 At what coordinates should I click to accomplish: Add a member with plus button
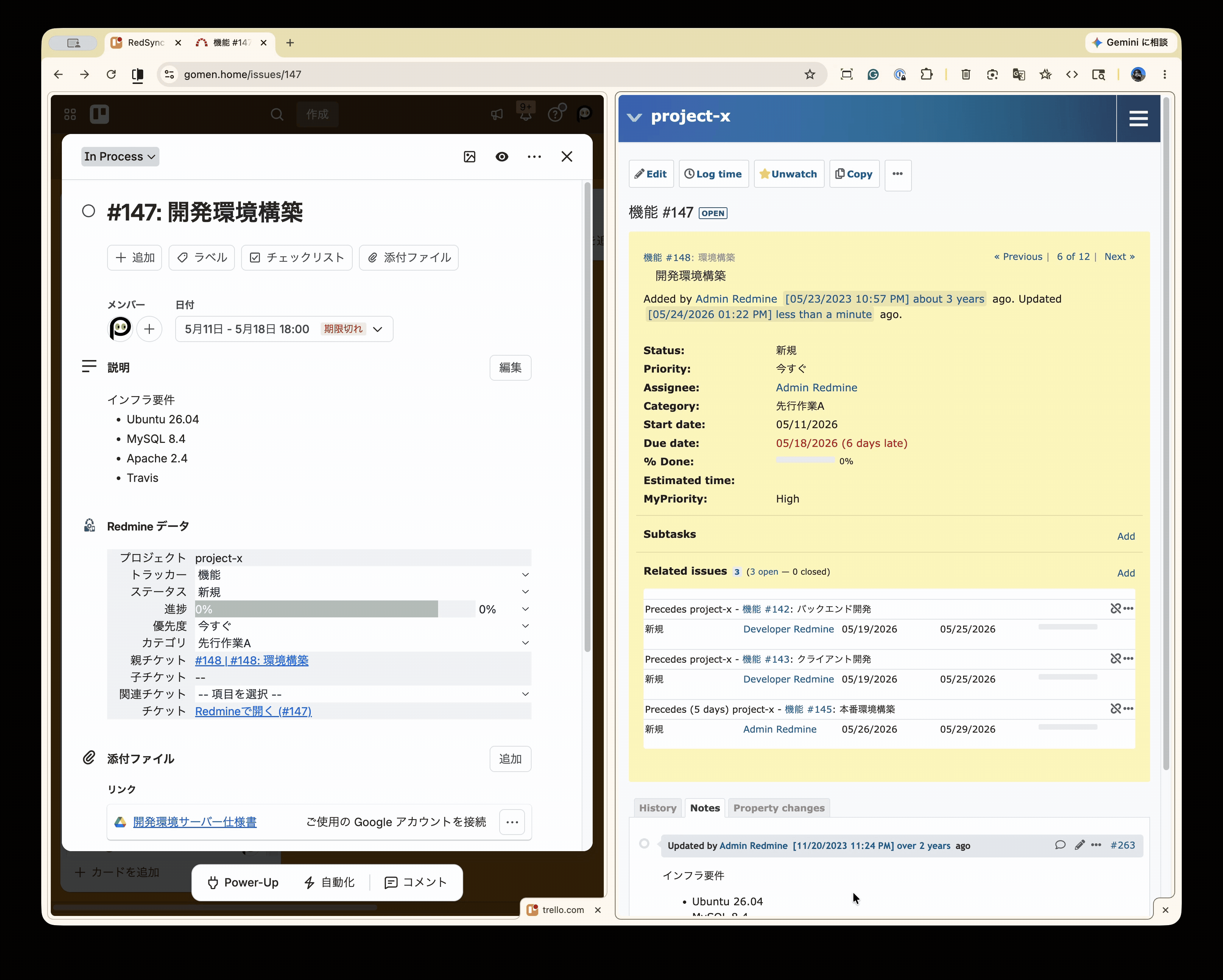point(149,329)
